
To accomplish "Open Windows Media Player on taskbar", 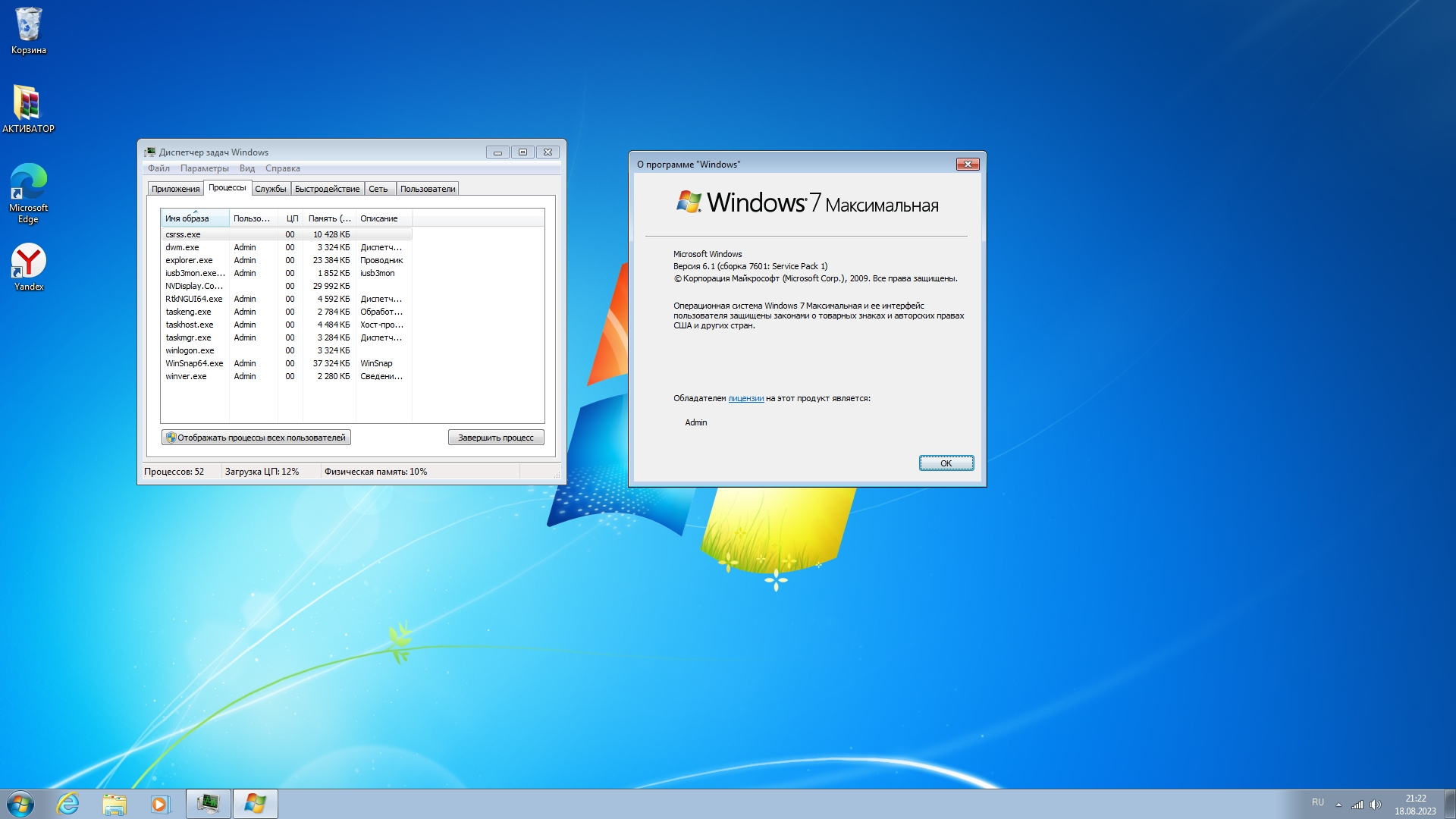I will pyautogui.click(x=160, y=804).
